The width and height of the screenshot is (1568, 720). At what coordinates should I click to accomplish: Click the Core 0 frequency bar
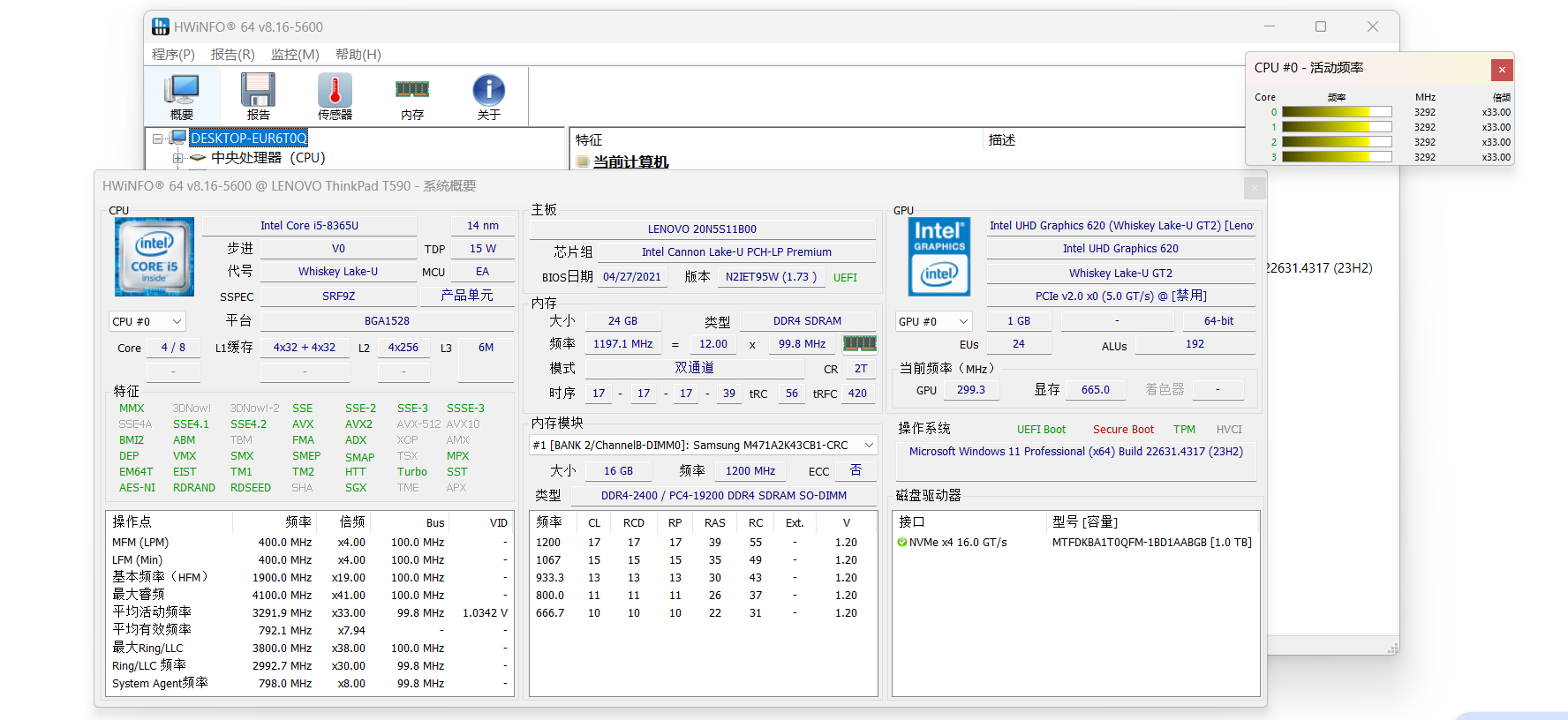(x=1337, y=112)
